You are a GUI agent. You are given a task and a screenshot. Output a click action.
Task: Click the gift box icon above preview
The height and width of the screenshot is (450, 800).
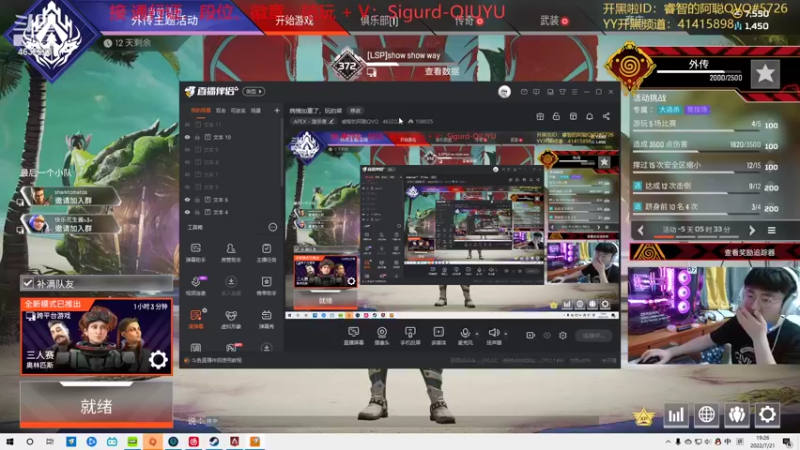pyautogui.click(x=540, y=116)
